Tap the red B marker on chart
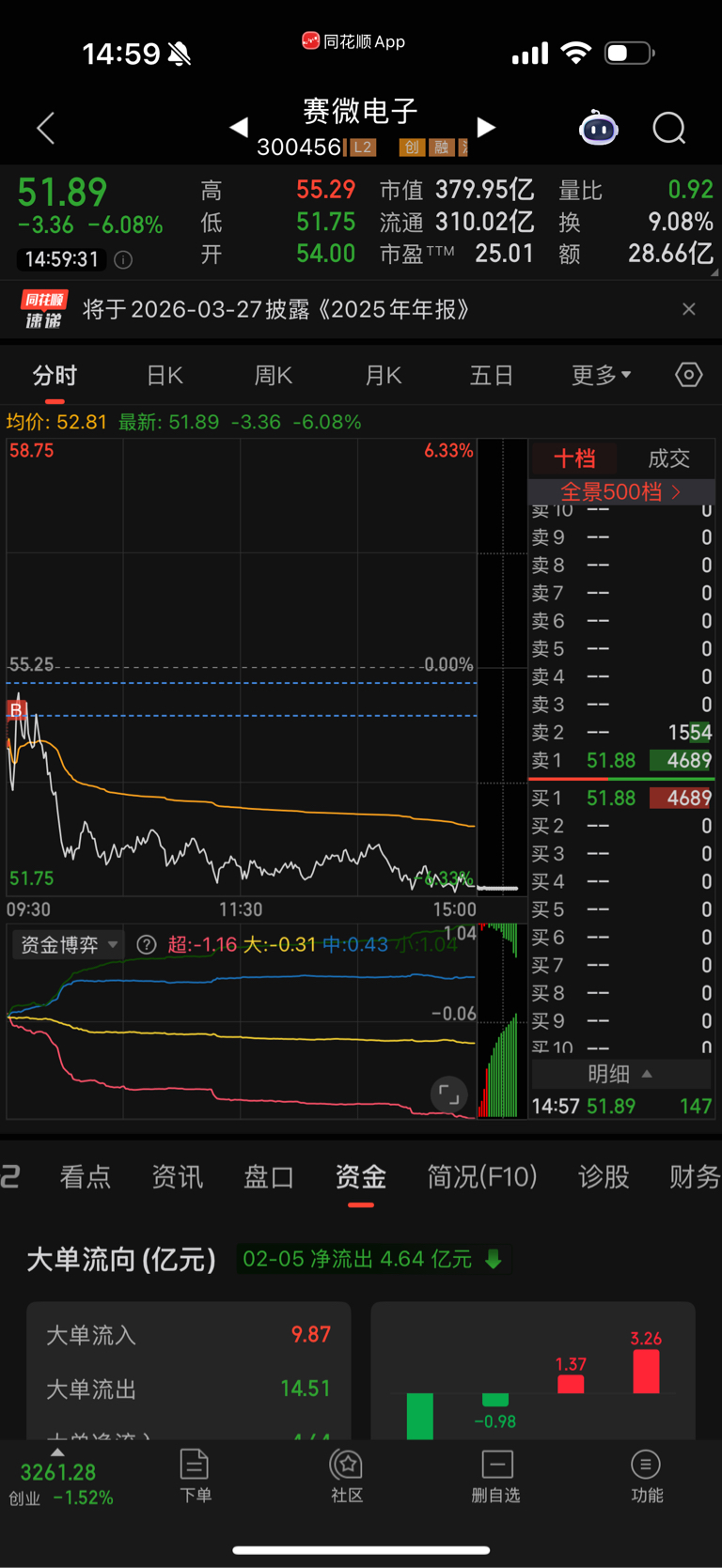The image size is (722, 1568). tap(16, 709)
